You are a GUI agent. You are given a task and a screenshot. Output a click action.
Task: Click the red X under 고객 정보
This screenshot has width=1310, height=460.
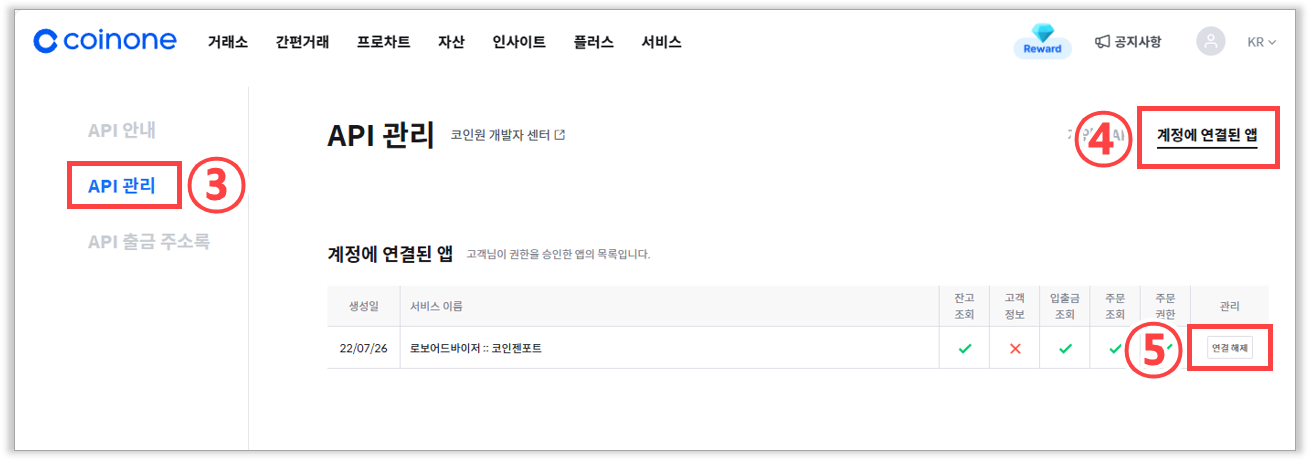point(1015,349)
